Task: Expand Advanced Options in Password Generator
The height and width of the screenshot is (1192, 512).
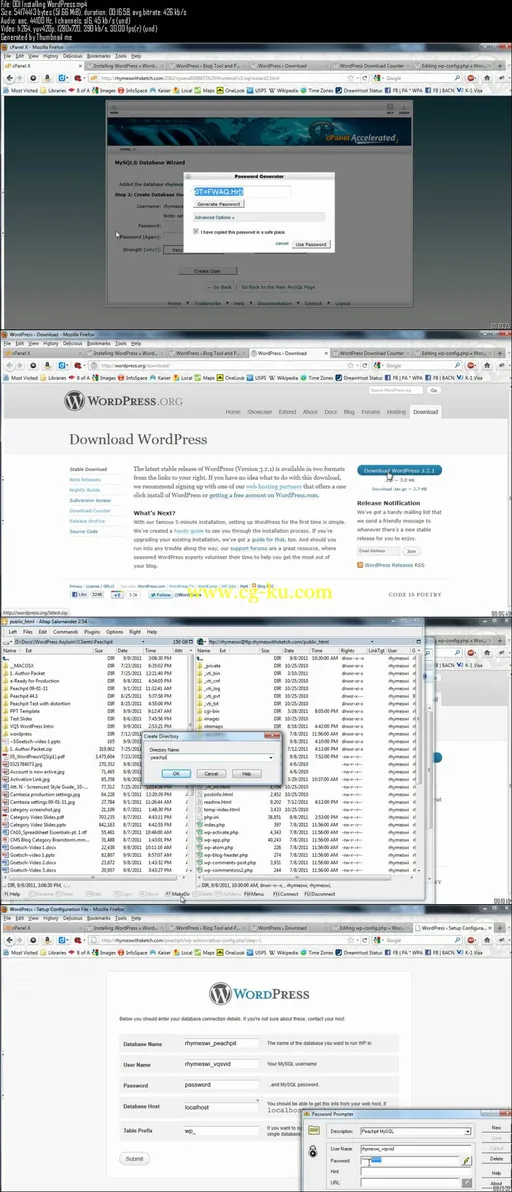Action: [x=215, y=217]
